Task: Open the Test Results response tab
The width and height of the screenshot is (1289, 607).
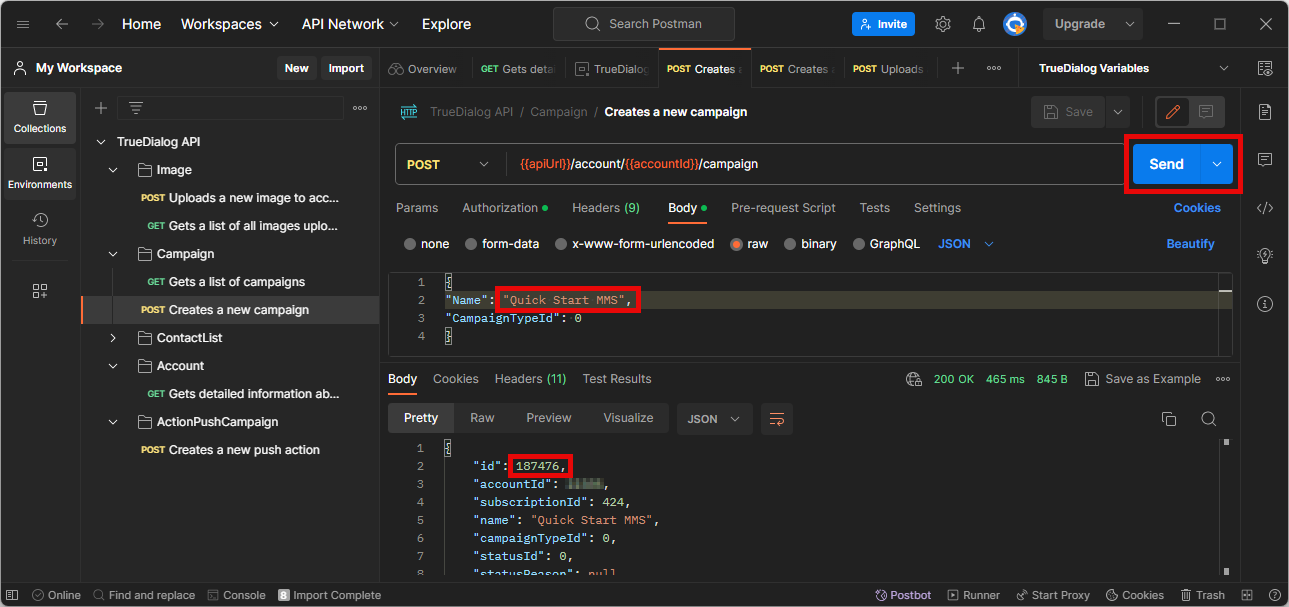Action: point(617,379)
